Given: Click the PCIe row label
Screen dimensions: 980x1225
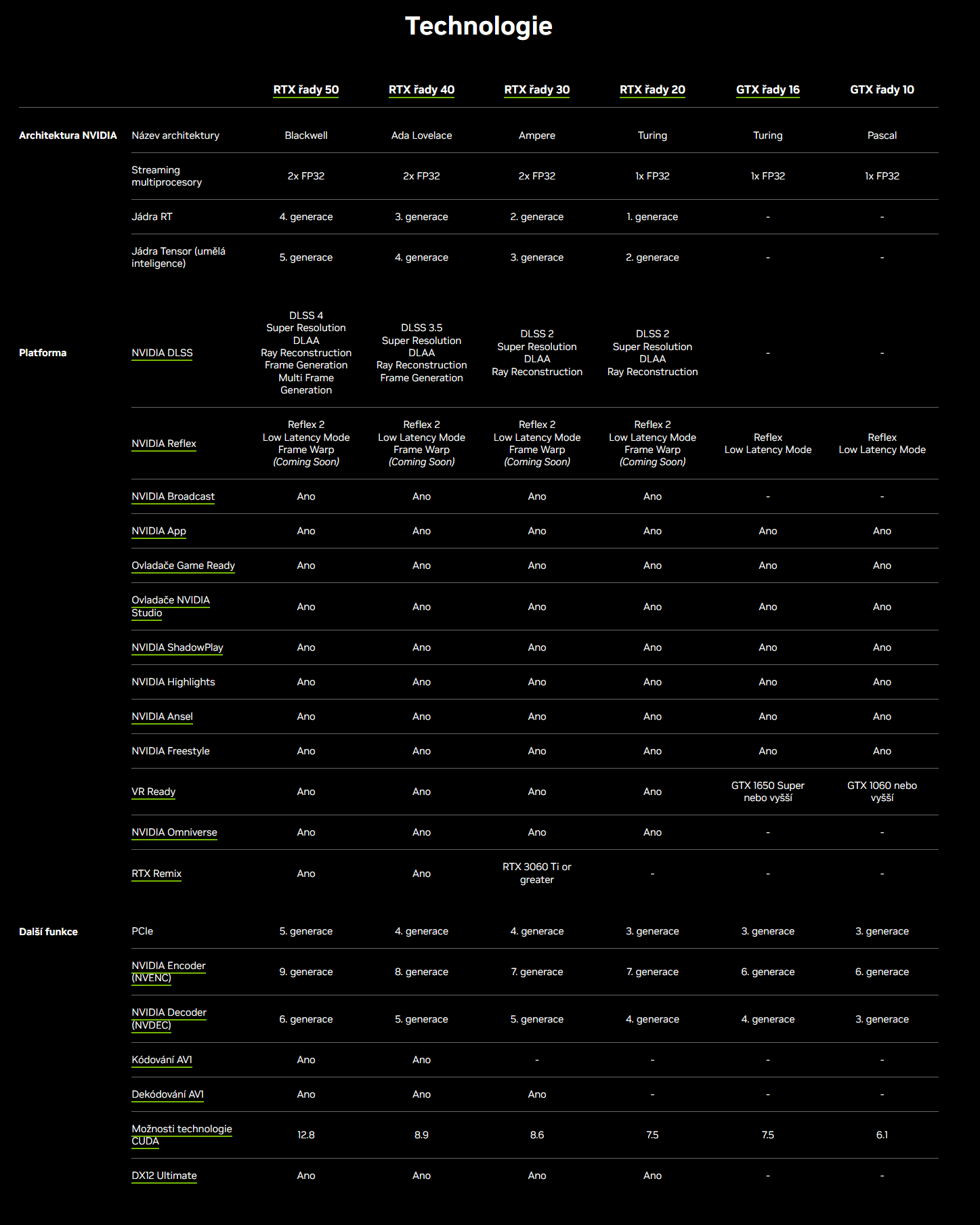Looking at the screenshot, I should point(142,931).
